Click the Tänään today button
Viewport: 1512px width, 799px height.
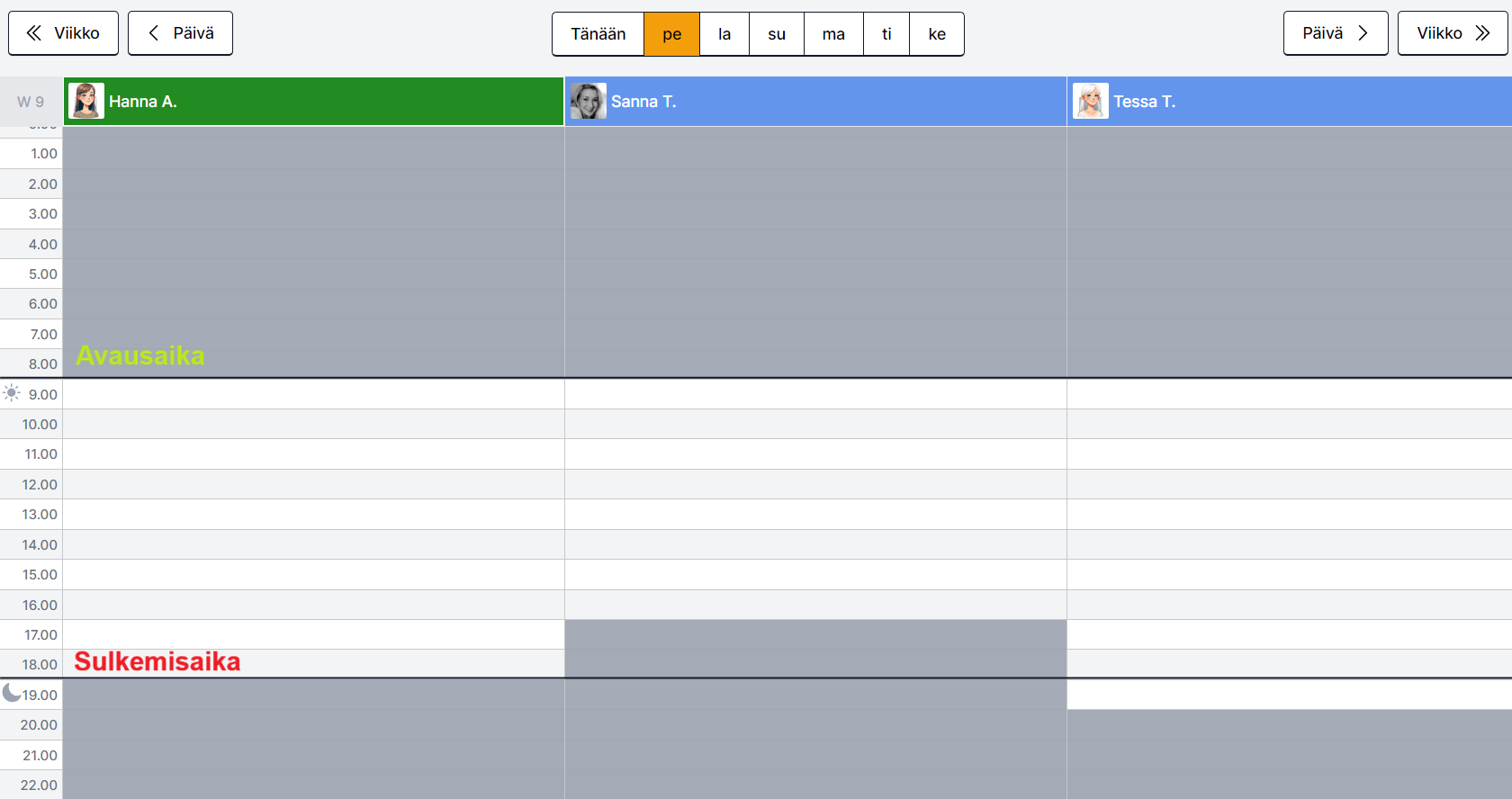click(x=598, y=34)
